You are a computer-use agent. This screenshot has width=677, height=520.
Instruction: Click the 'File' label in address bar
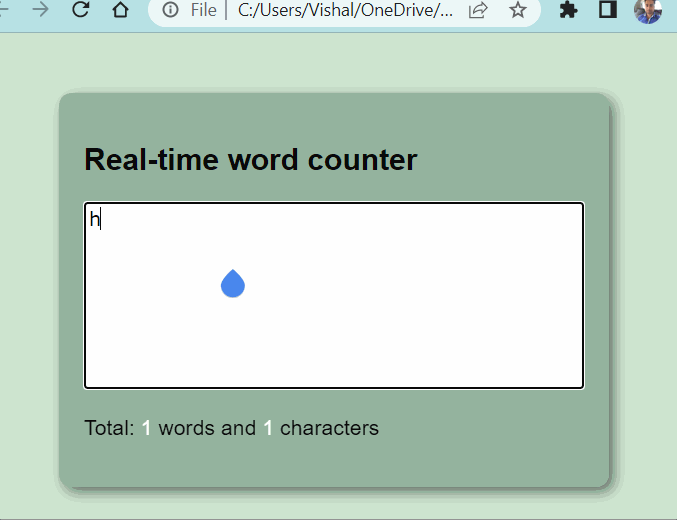[203, 10]
